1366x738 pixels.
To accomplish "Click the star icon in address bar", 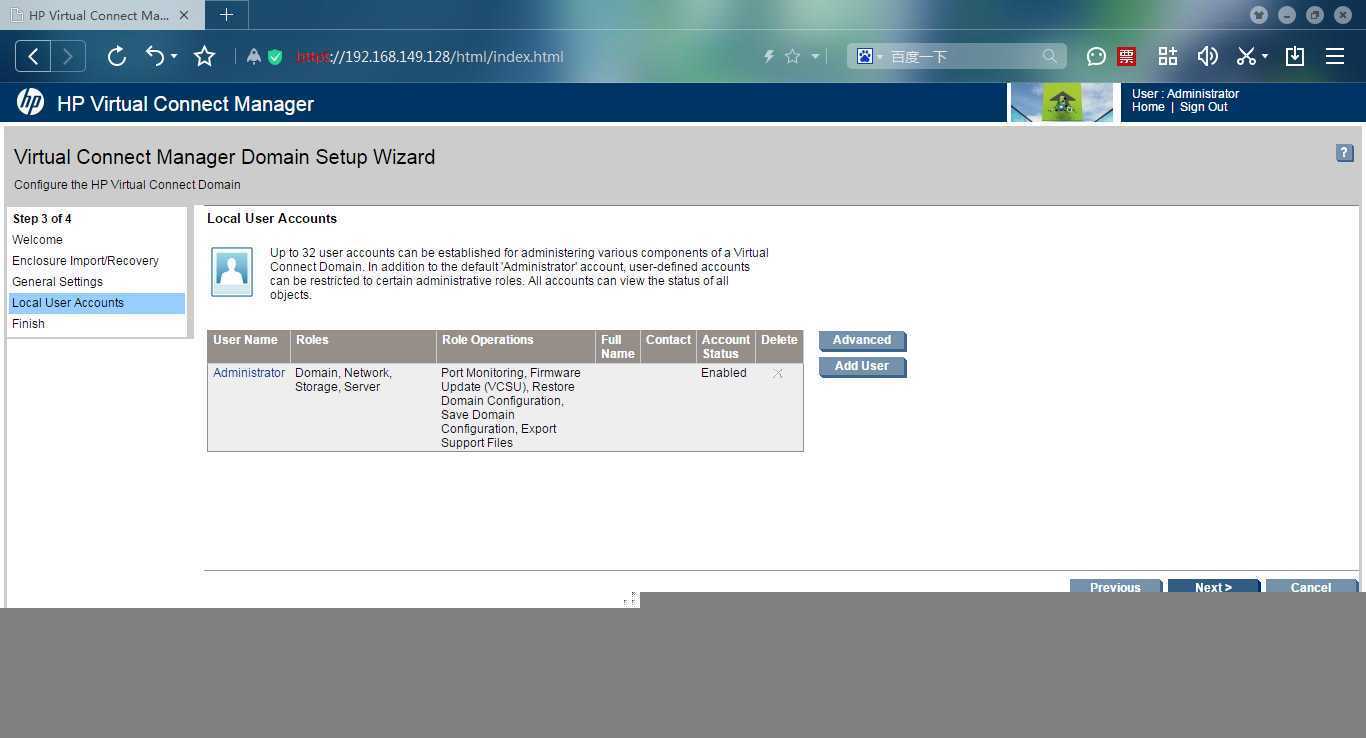I will (792, 57).
